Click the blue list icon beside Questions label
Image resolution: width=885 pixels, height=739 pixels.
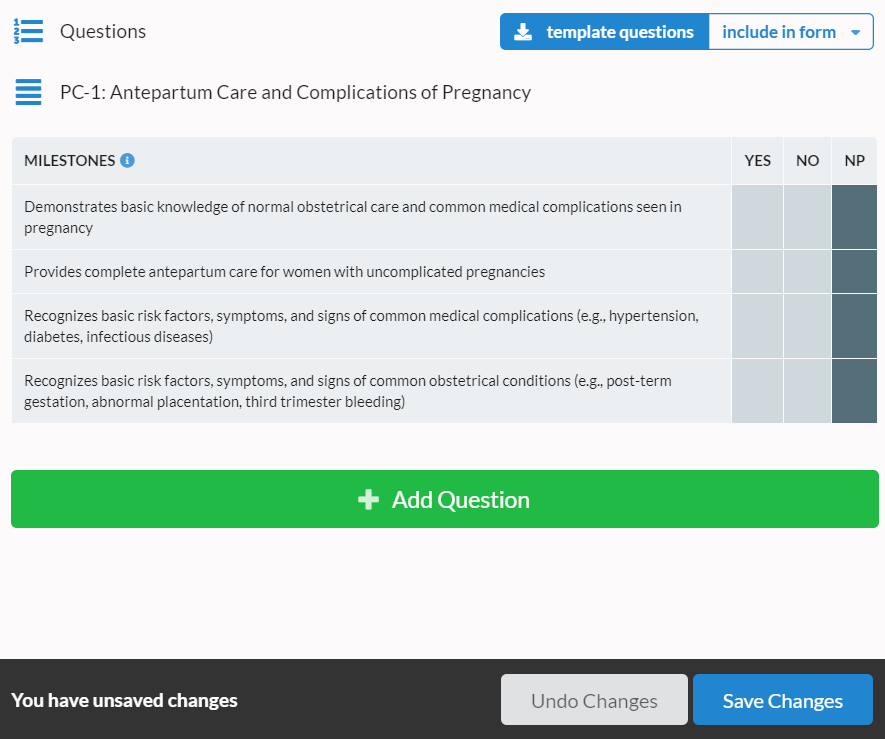tap(28, 31)
